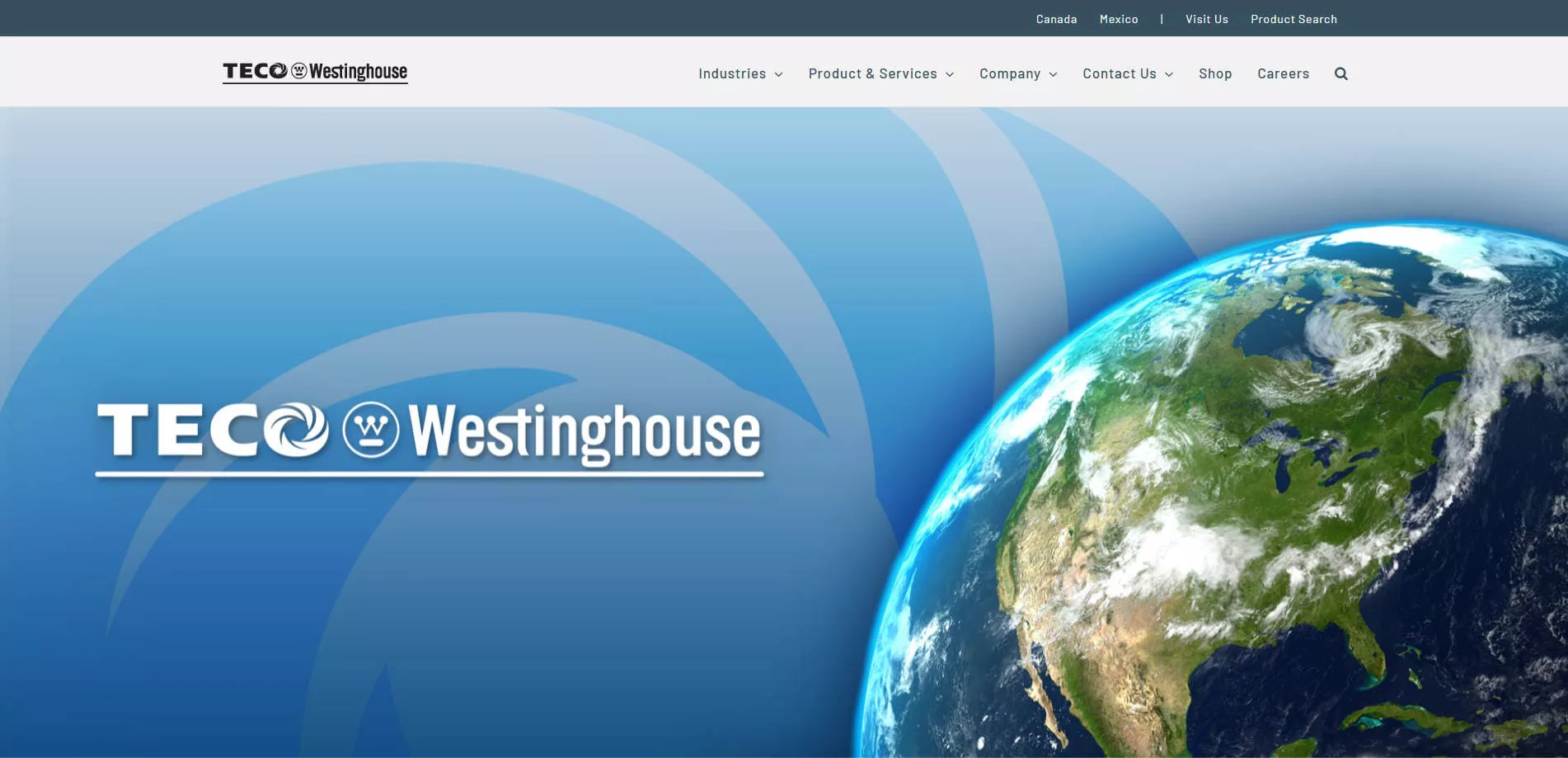Image resolution: width=1568 pixels, height=758 pixels.
Task: Expand the Product & Services chevron
Action: [950, 74]
